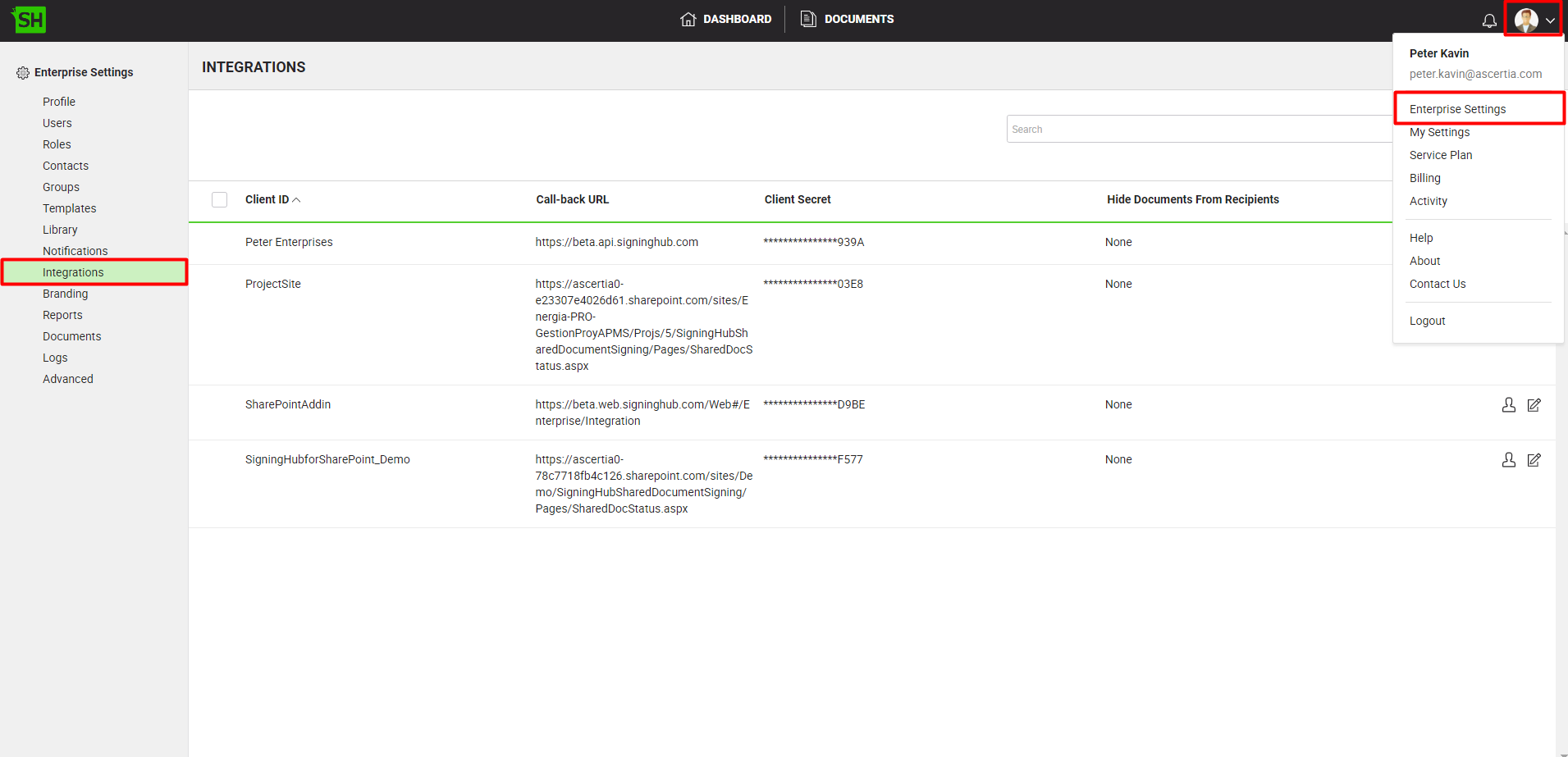Screen dimensions: 1568x757
Task: Click the Search input field
Action: [x=1198, y=130]
